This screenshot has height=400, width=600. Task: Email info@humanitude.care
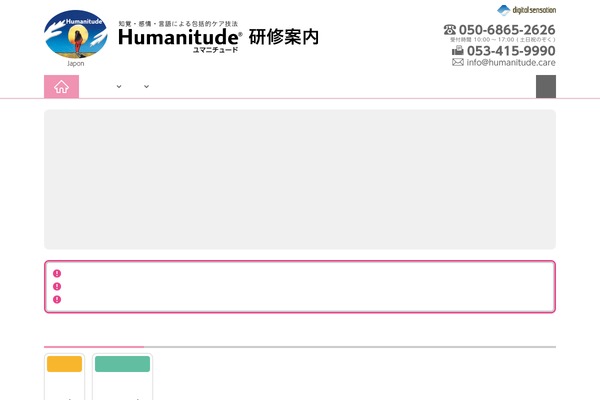[511, 62]
